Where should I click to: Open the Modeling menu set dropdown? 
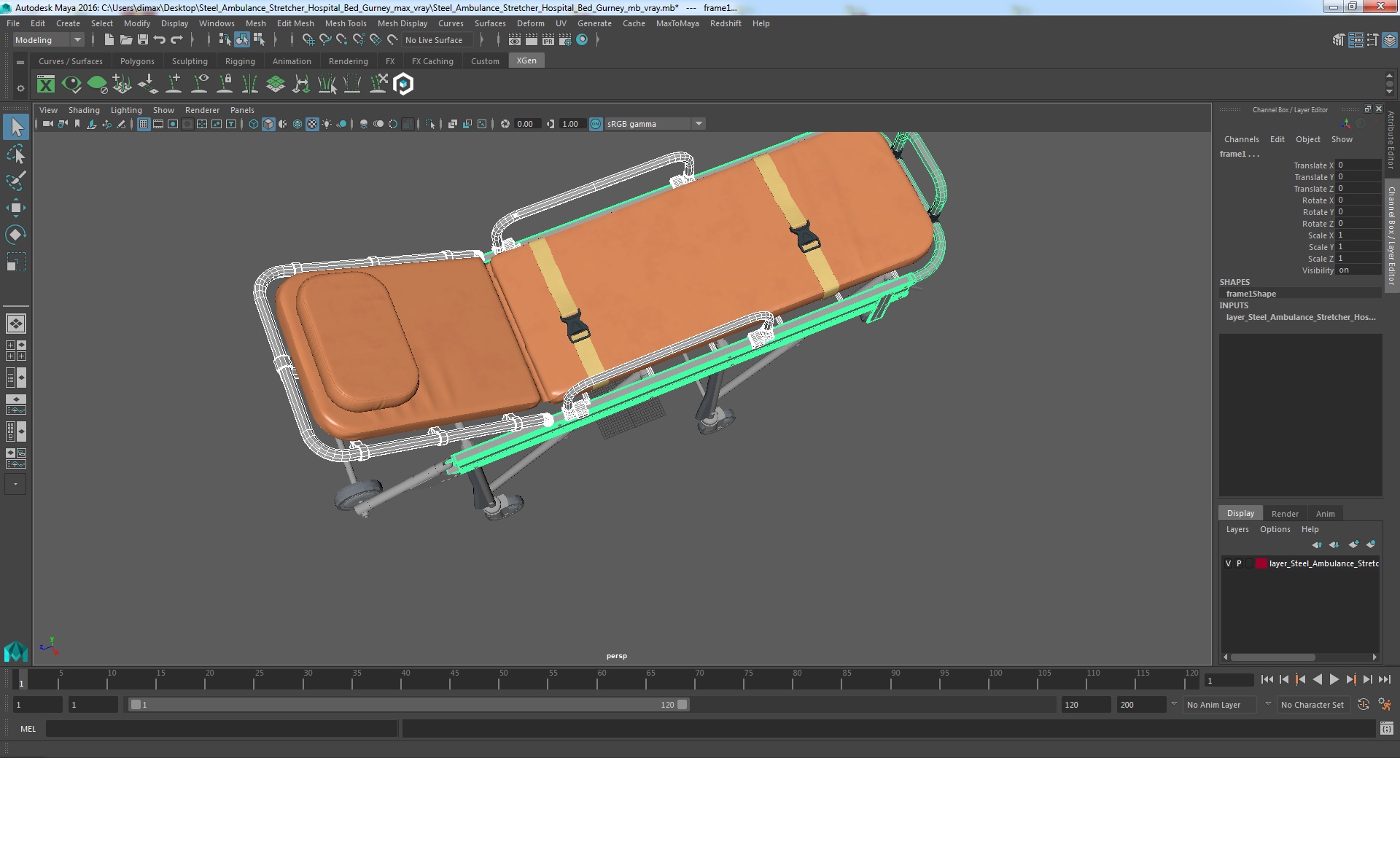point(48,40)
